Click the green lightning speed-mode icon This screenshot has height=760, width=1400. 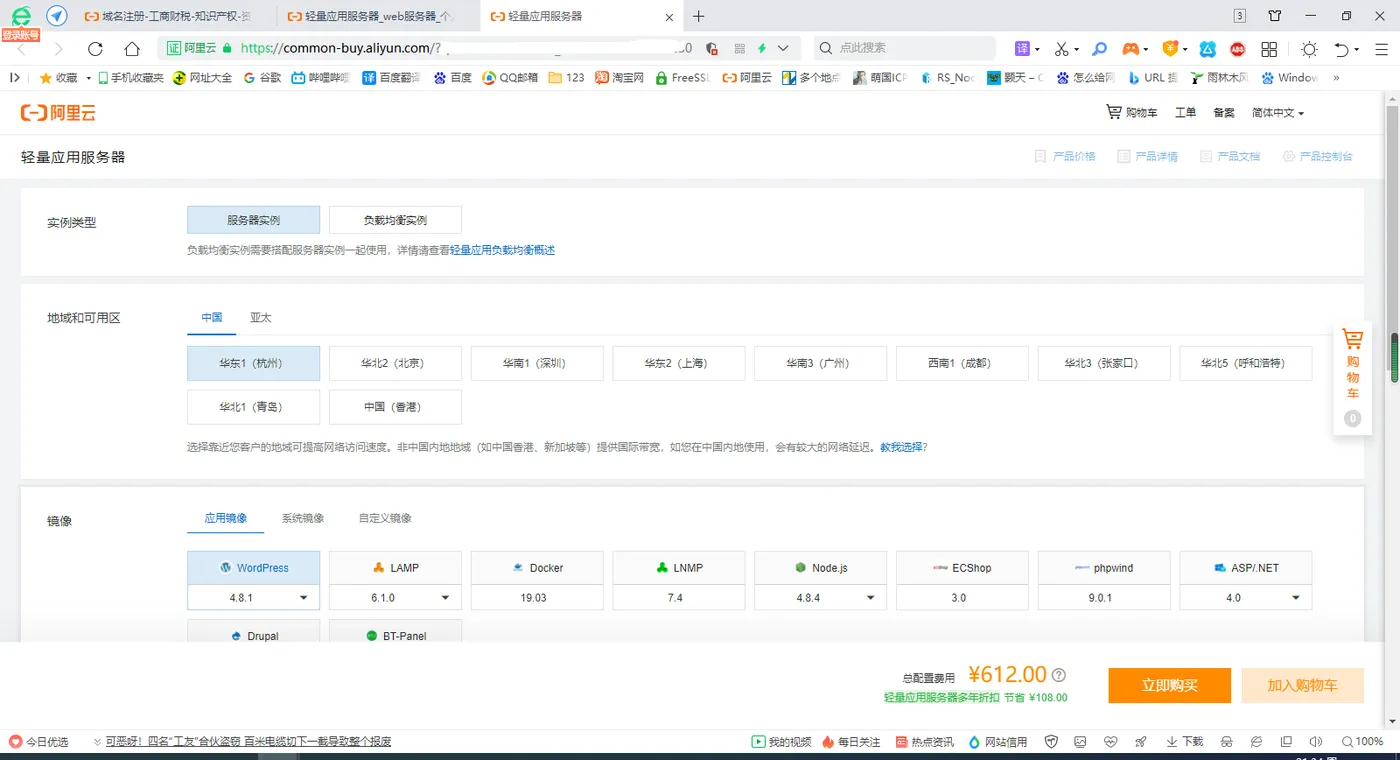point(762,48)
